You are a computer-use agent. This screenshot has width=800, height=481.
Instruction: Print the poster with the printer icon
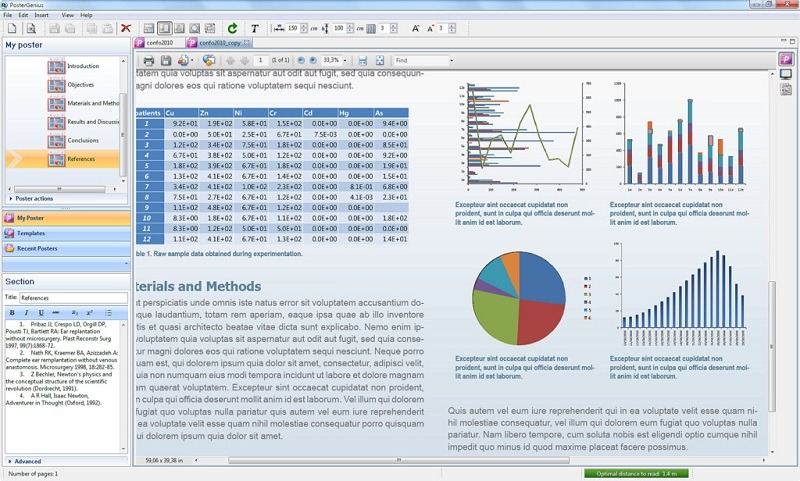[149, 61]
